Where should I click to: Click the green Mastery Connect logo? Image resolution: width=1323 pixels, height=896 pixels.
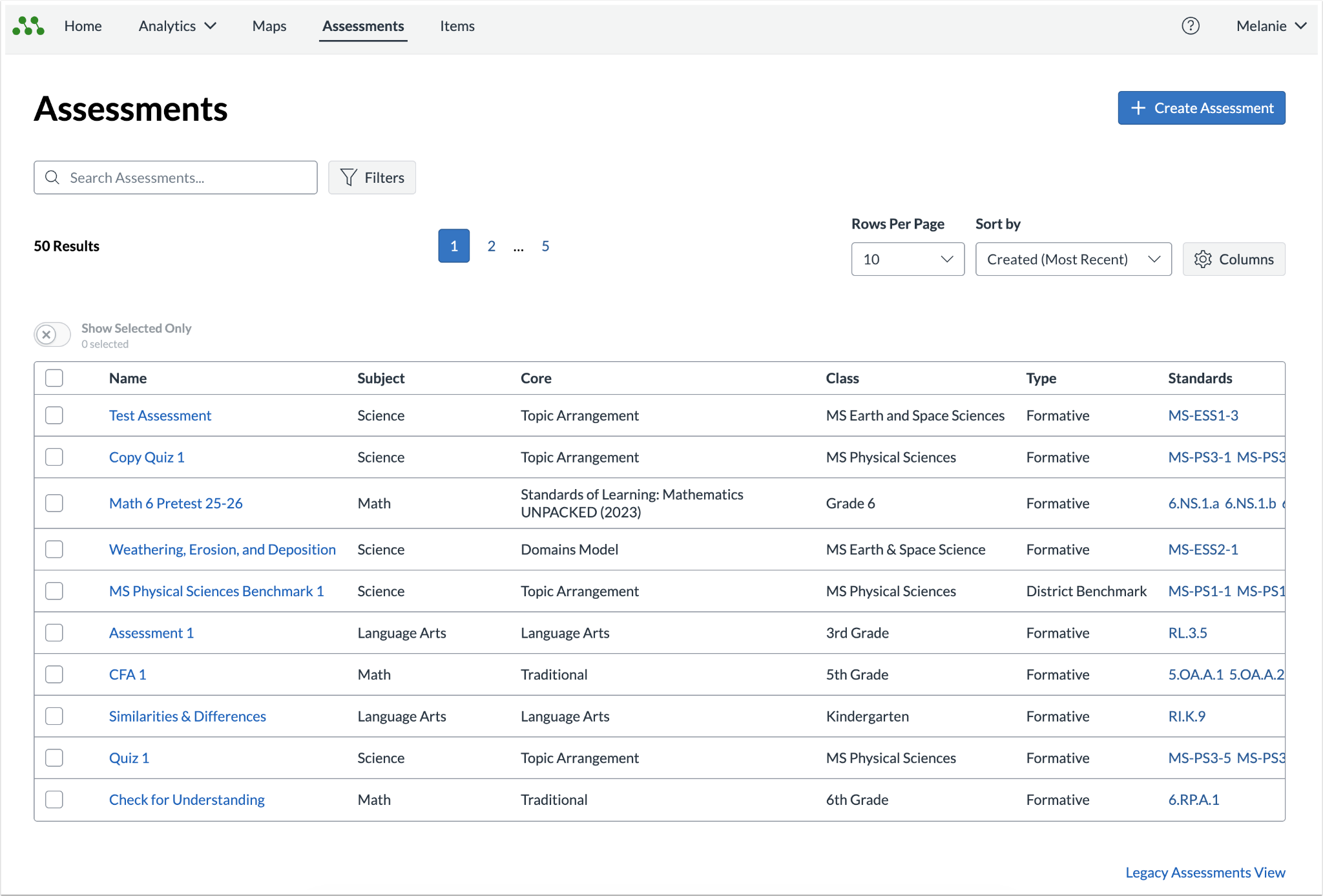coord(28,26)
